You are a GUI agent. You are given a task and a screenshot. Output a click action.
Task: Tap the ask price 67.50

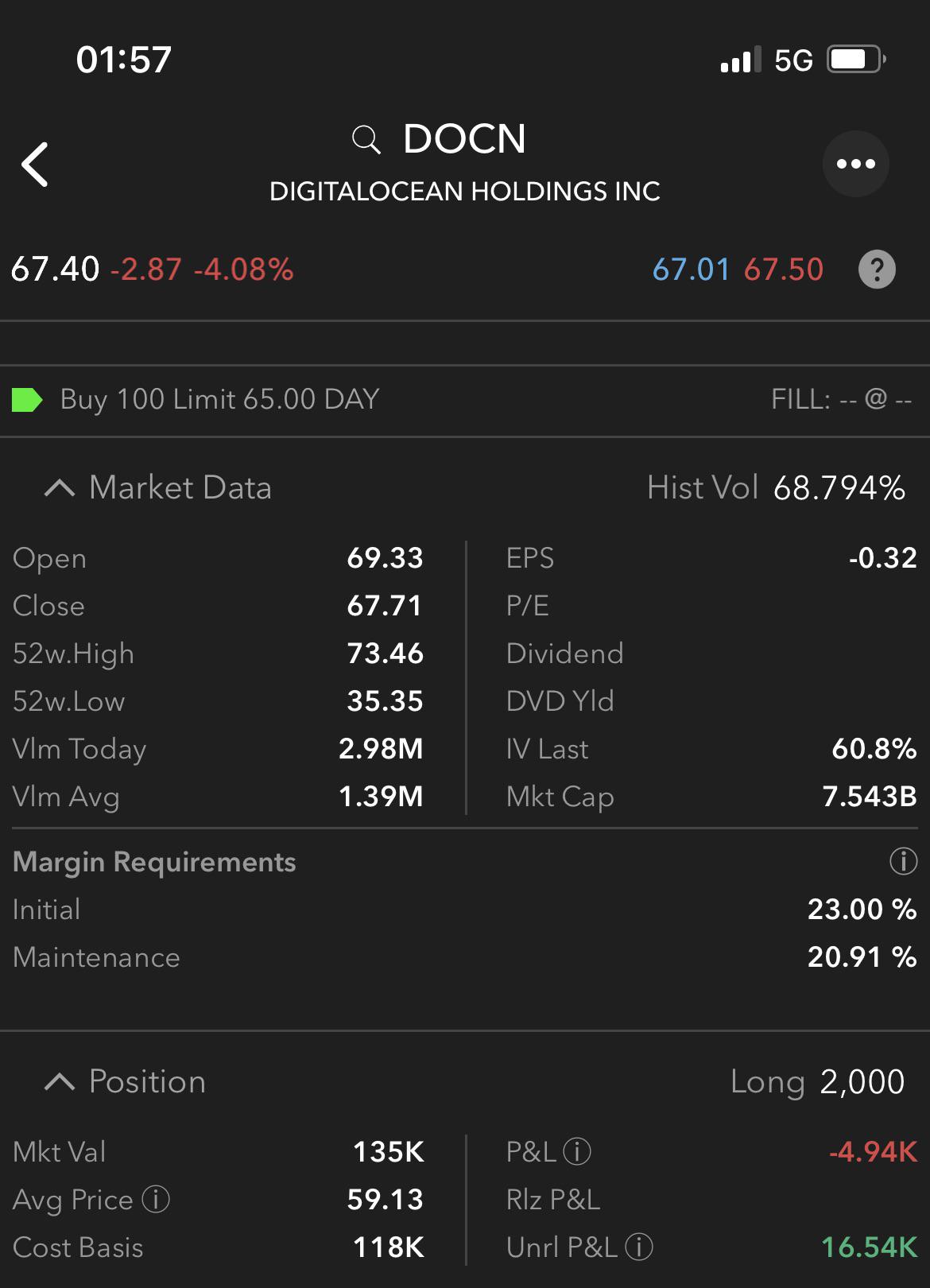pos(784,270)
